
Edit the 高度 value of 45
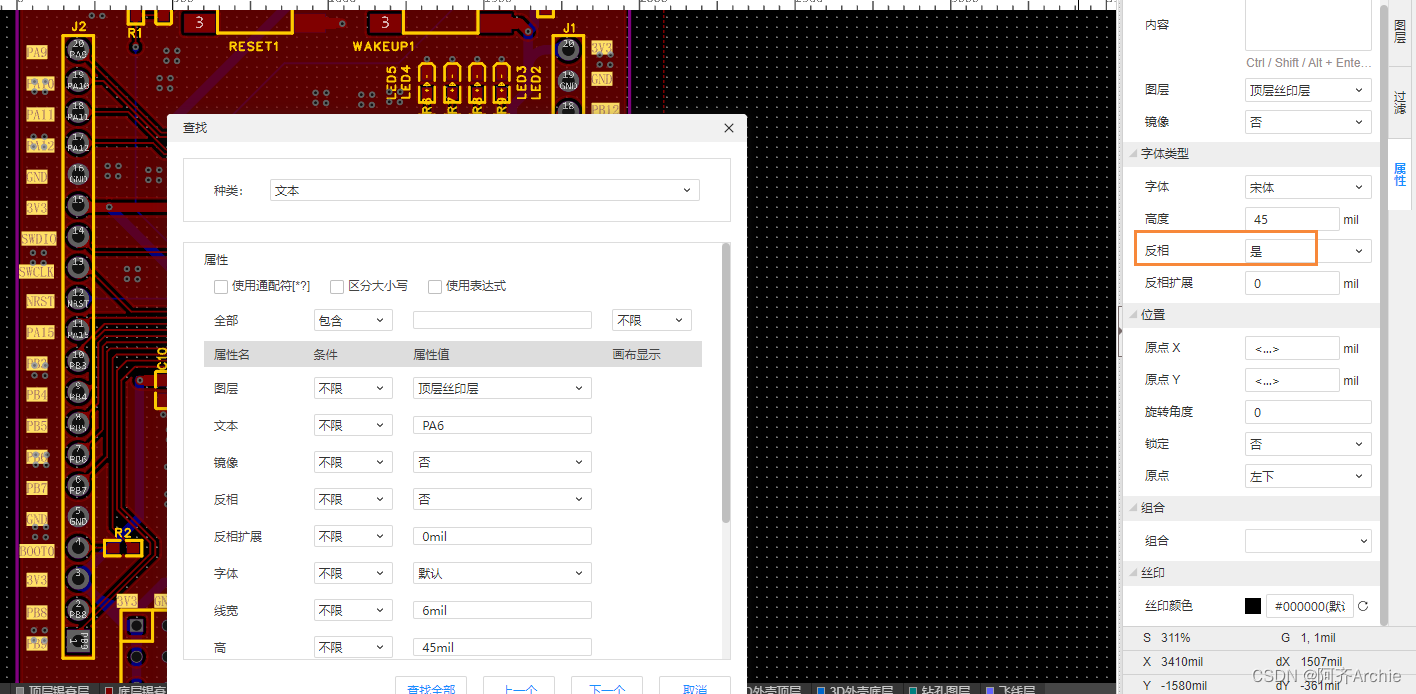coord(1291,218)
